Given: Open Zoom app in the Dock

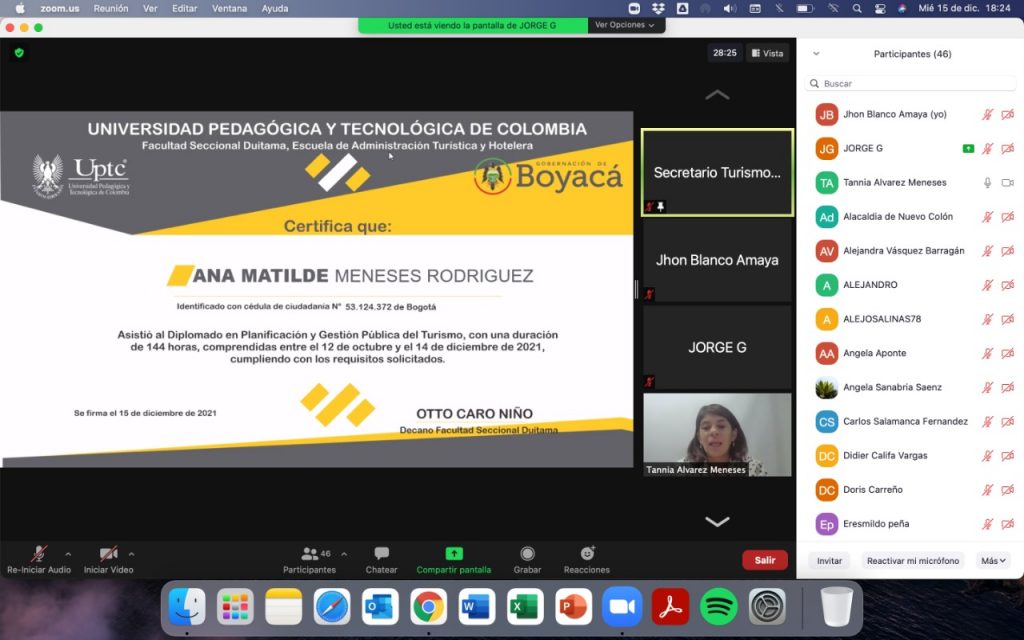Looking at the screenshot, I should click(622, 606).
